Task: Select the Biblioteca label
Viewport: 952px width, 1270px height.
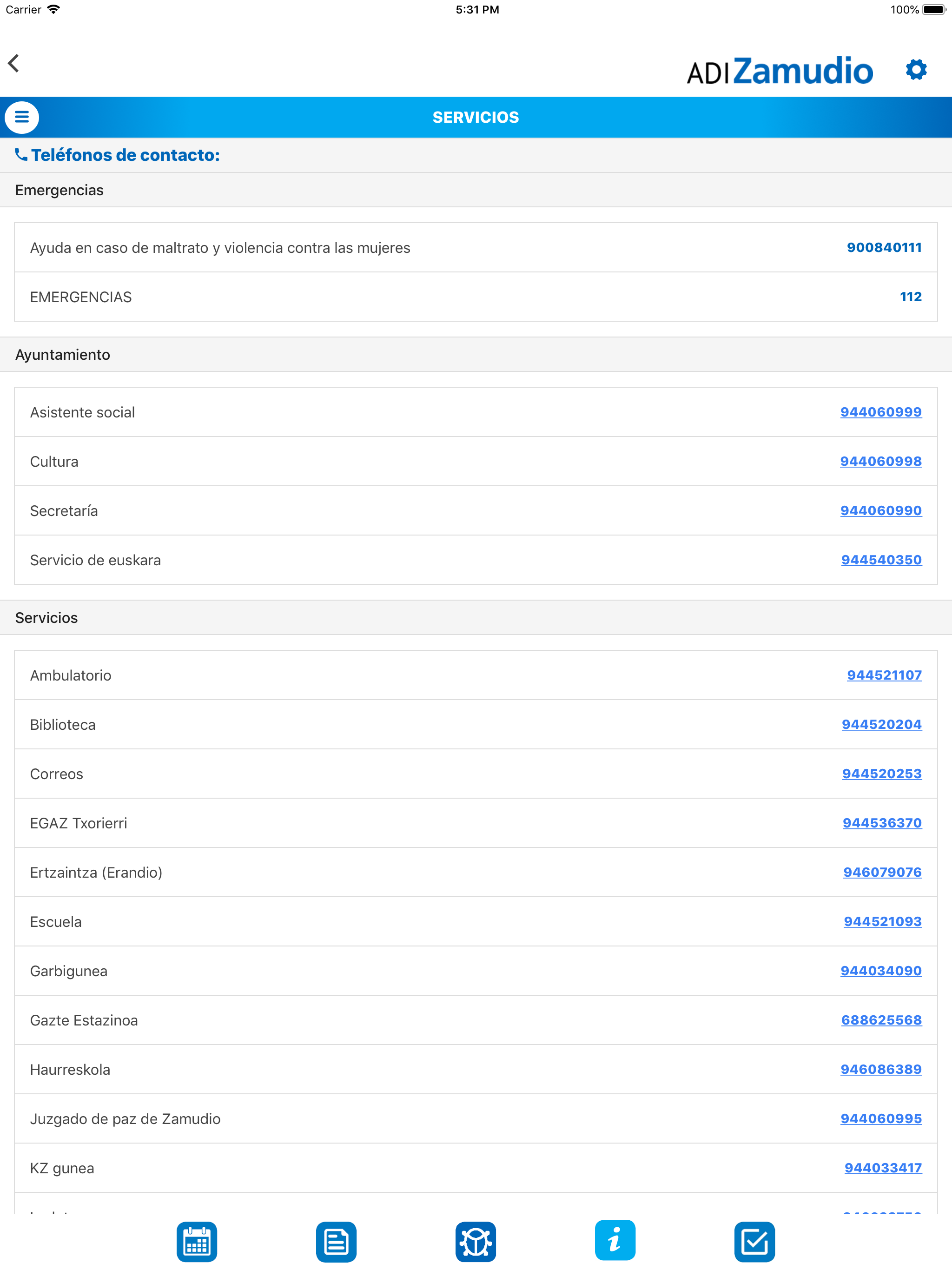Action: click(x=63, y=725)
